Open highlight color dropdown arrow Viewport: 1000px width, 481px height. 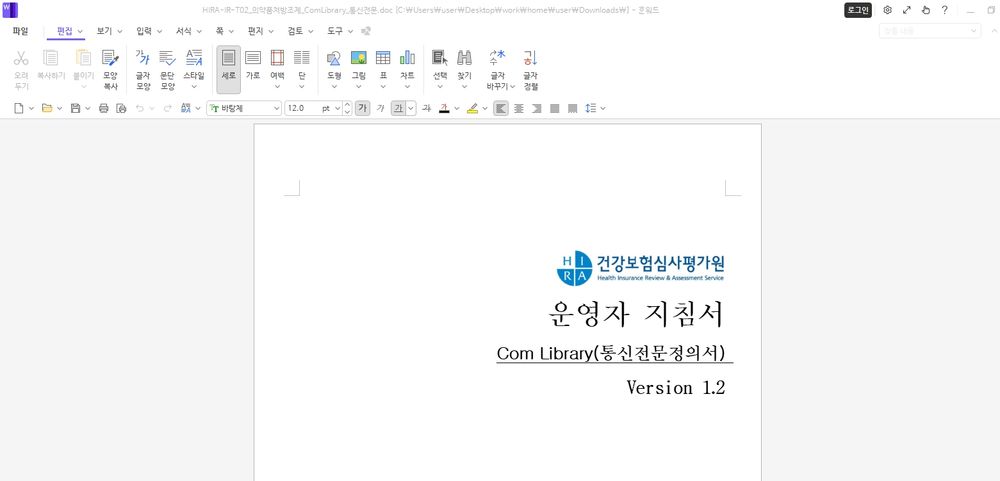coord(485,108)
